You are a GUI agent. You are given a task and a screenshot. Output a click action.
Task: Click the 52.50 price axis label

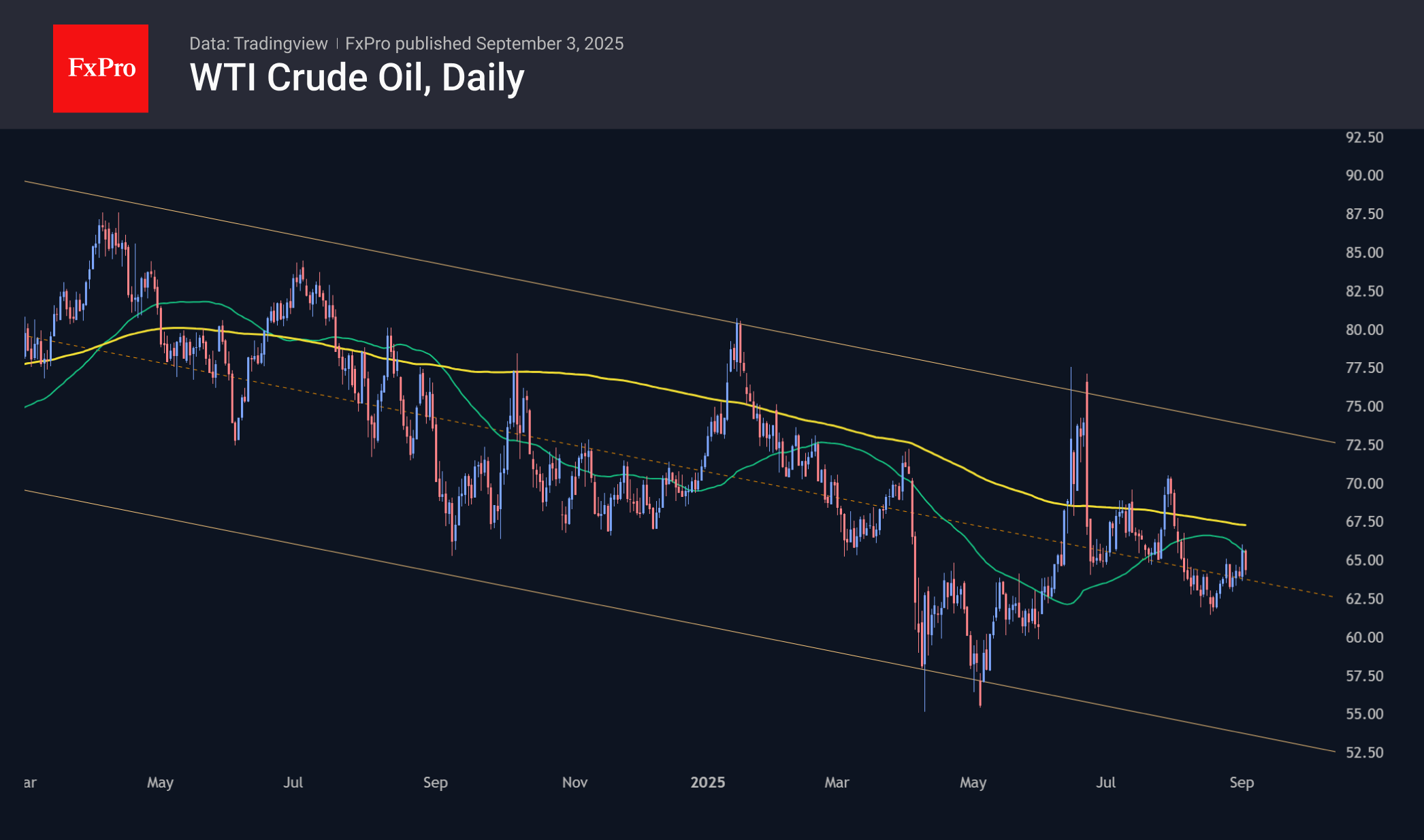point(1364,752)
